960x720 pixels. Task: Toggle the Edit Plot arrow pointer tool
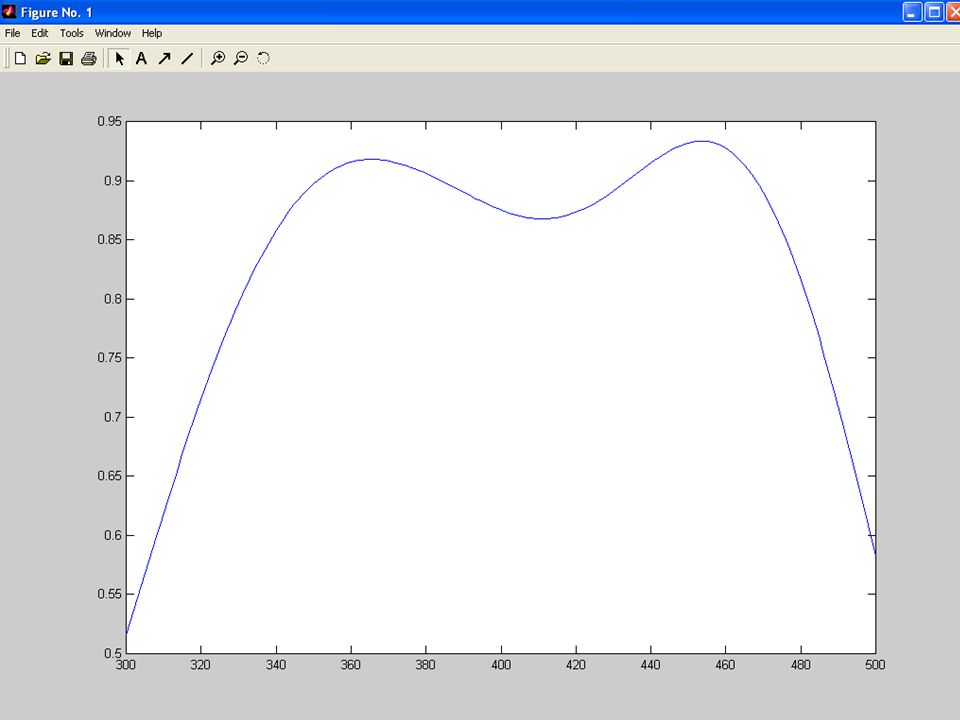click(119, 58)
